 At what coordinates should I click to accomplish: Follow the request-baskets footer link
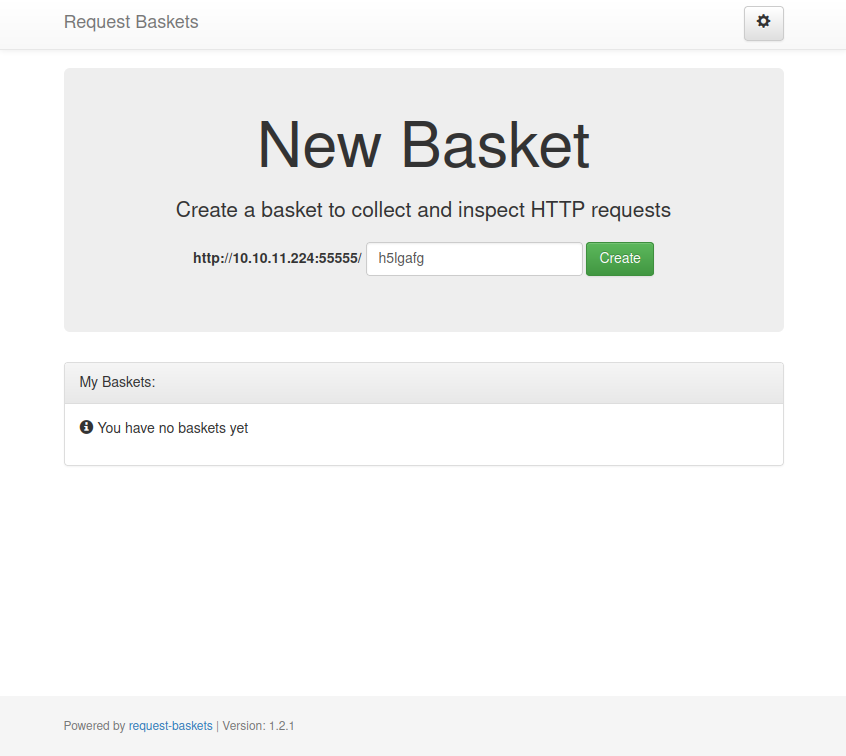tap(170, 726)
